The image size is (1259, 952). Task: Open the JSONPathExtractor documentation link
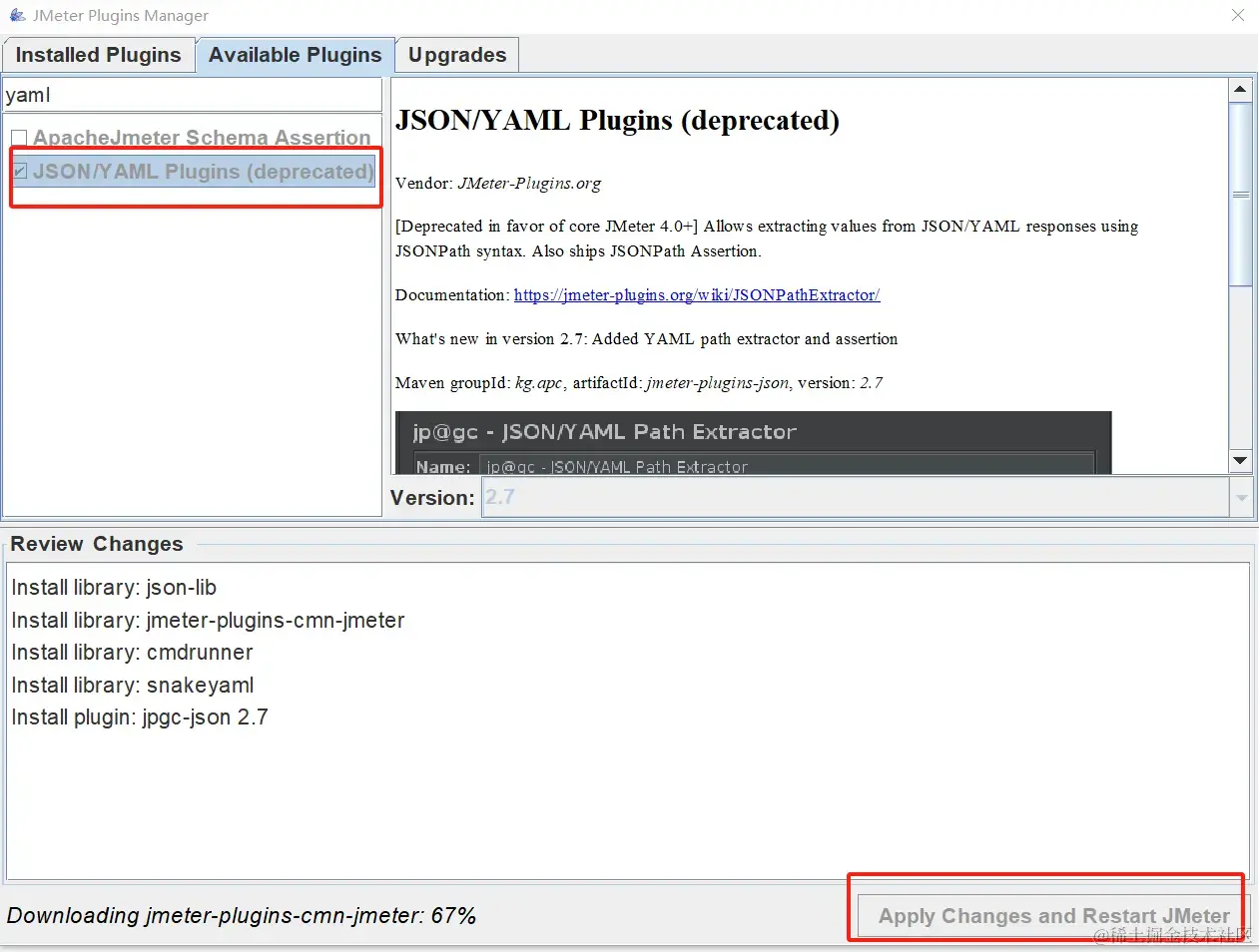697,295
